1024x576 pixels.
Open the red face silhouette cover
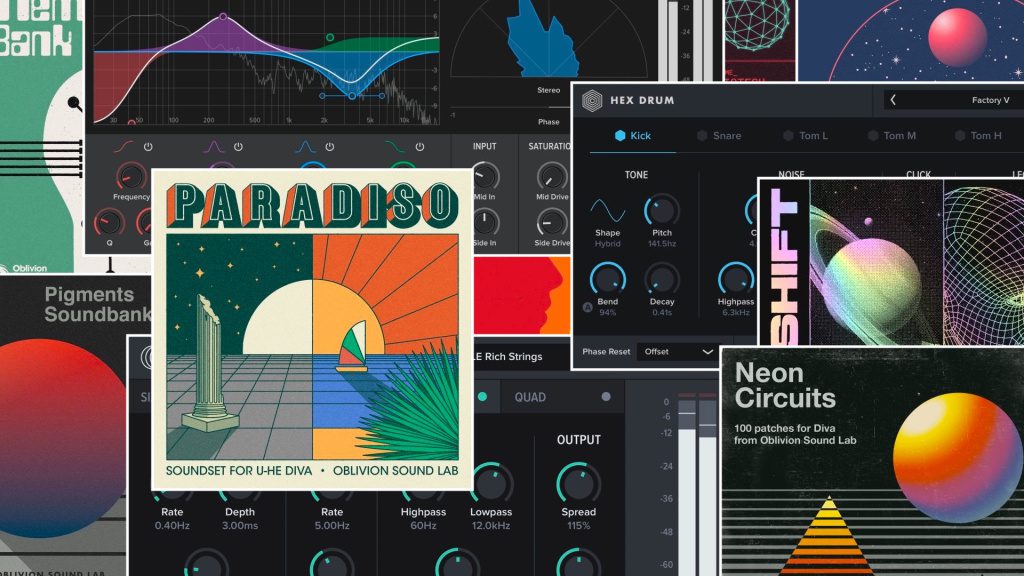pos(521,295)
